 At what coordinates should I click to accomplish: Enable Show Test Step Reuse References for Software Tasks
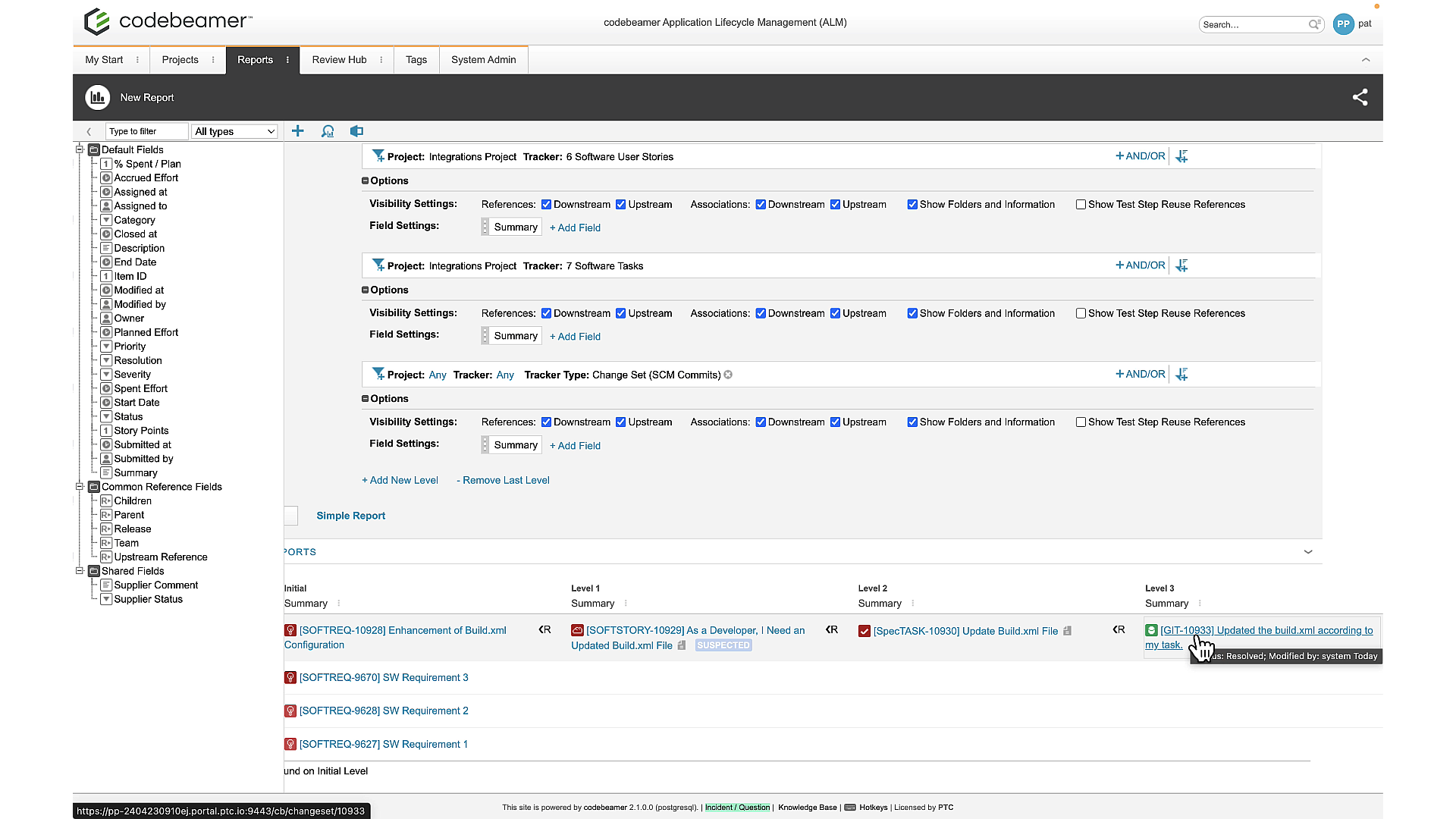point(1081,313)
